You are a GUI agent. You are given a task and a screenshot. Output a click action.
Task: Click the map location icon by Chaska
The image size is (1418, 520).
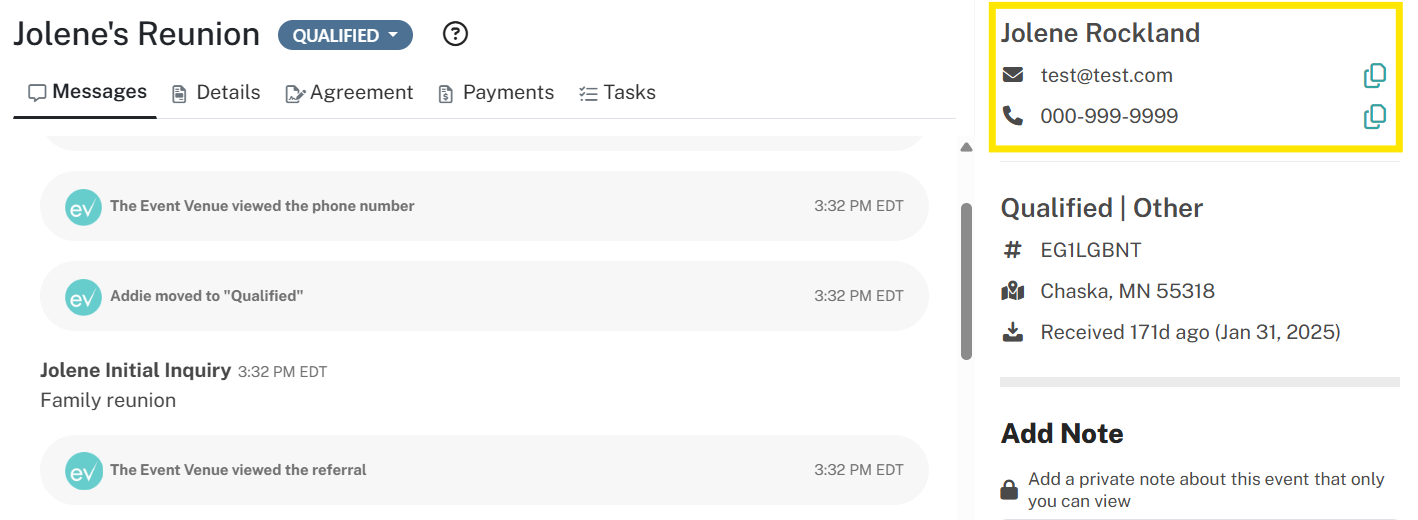(1013, 291)
